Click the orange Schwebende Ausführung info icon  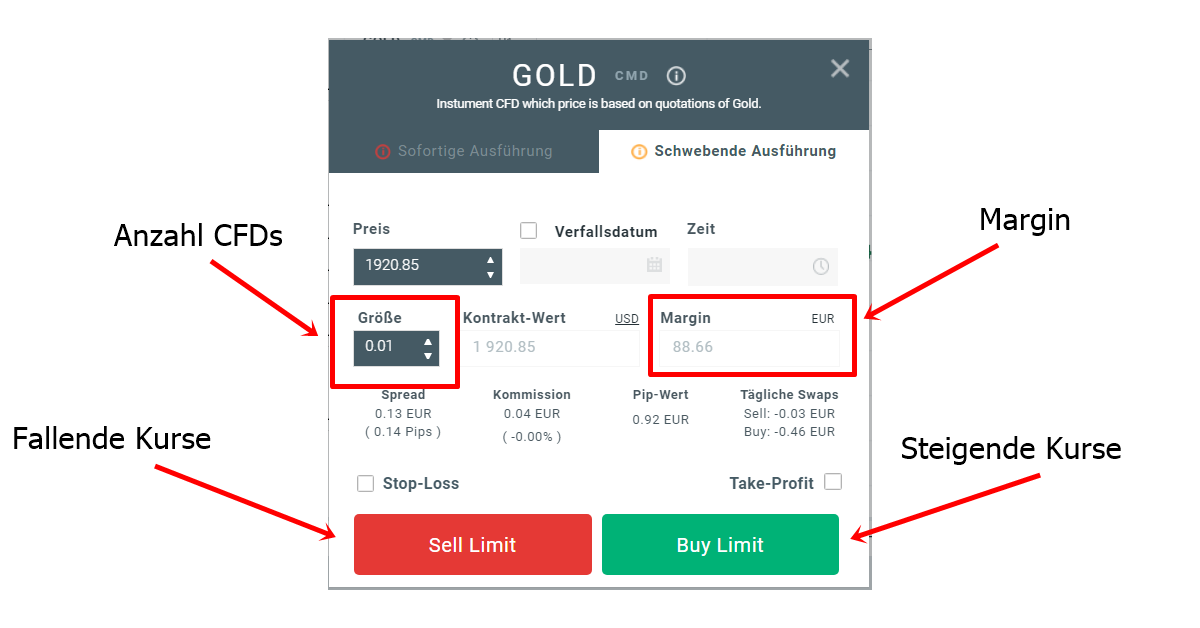click(x=639, y=152)
